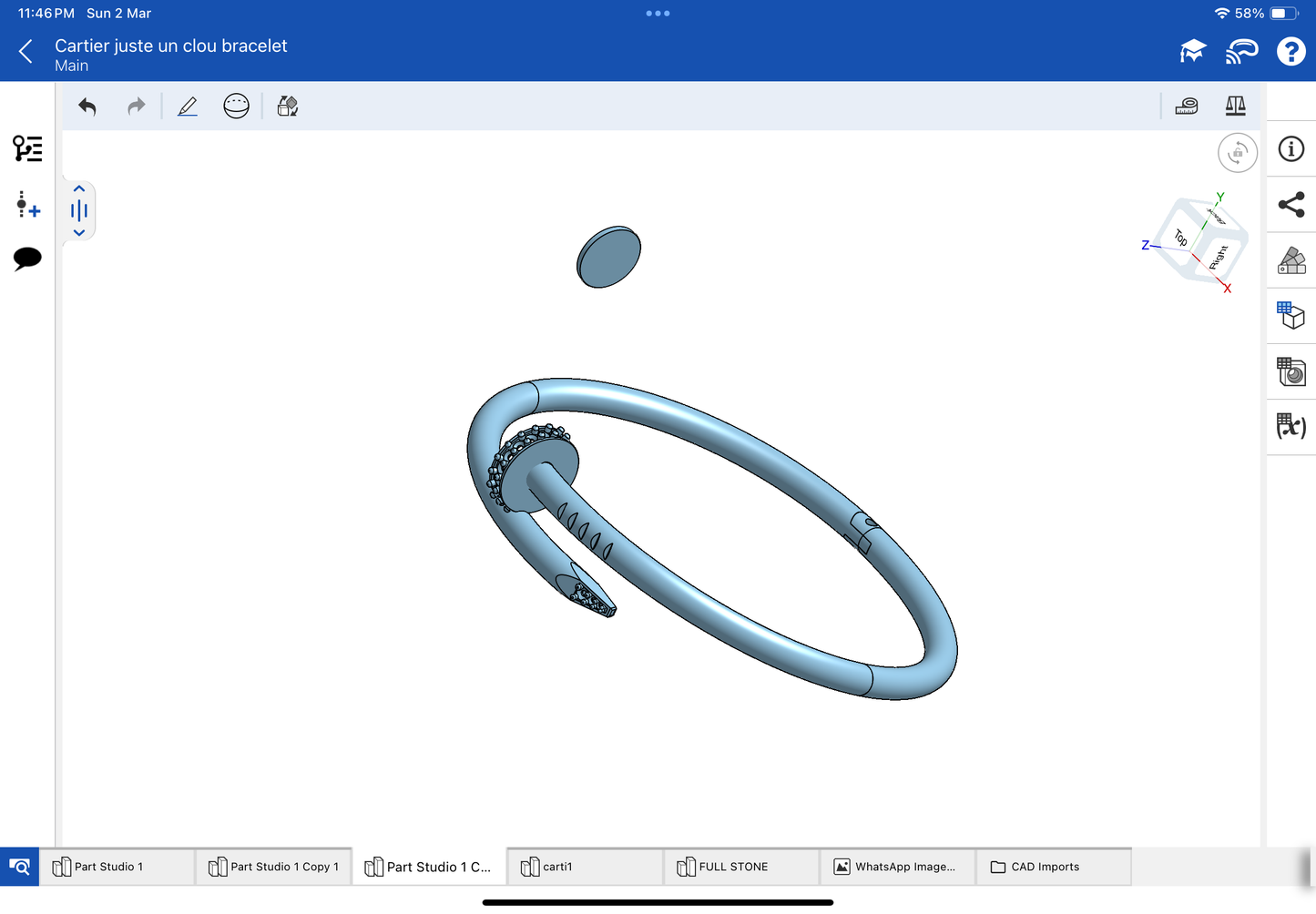
Task: Click the down chevron on panel handle
Action: 79,233
